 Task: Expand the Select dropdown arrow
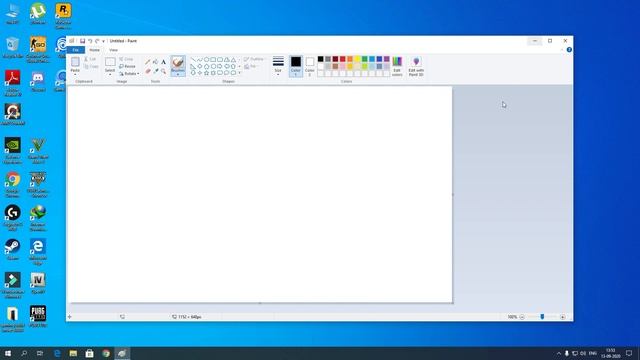click(110, 74)
